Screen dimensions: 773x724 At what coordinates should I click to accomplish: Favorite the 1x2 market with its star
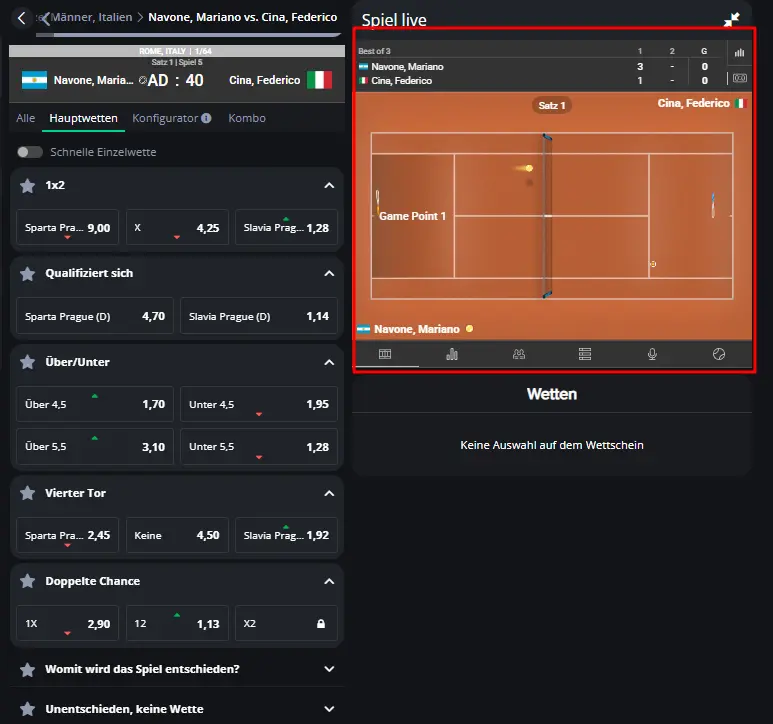pos(28,186)
